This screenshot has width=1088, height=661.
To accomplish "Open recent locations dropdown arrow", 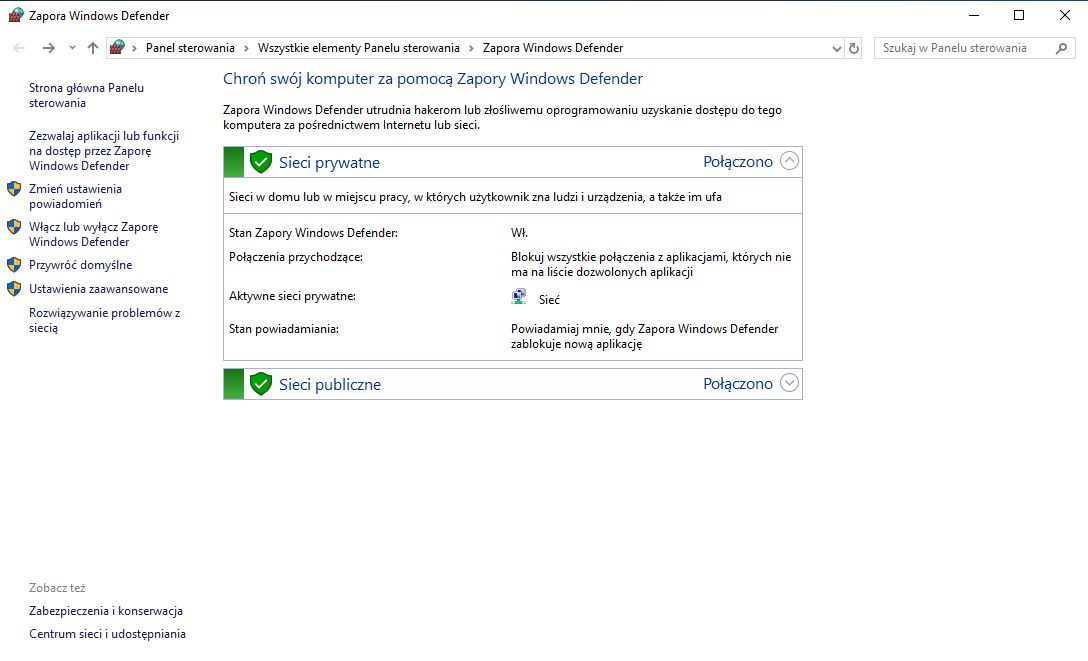I will click(x=71, y=48).
